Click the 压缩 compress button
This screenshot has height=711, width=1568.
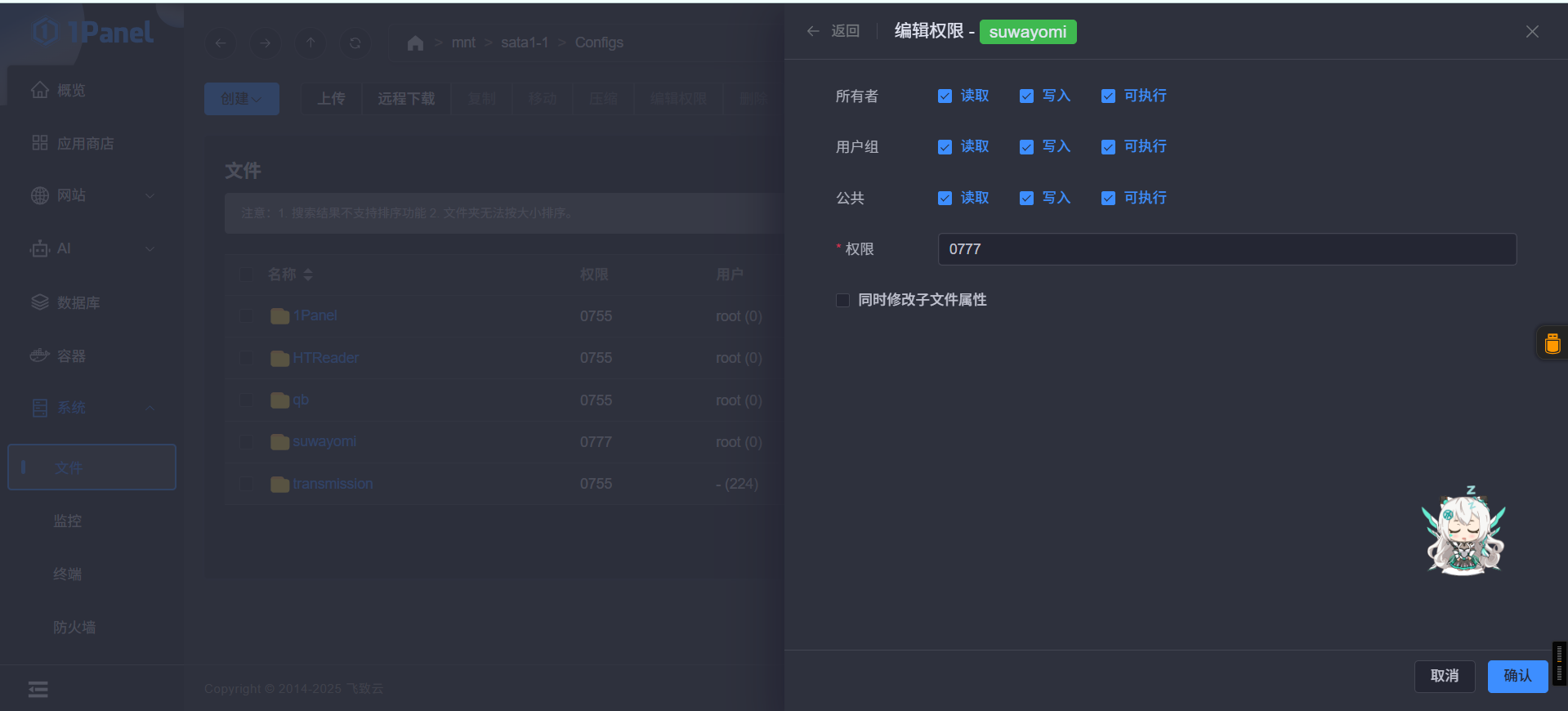point(604,99)
